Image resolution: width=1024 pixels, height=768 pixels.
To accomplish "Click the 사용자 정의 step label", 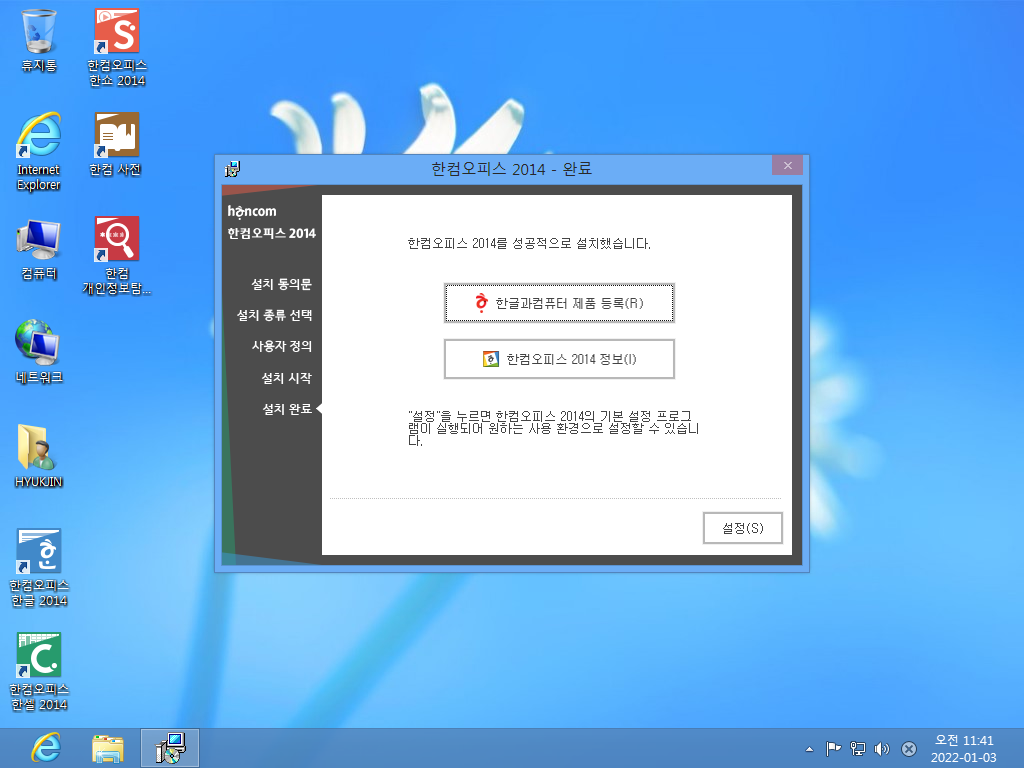I will coord(282,346).
